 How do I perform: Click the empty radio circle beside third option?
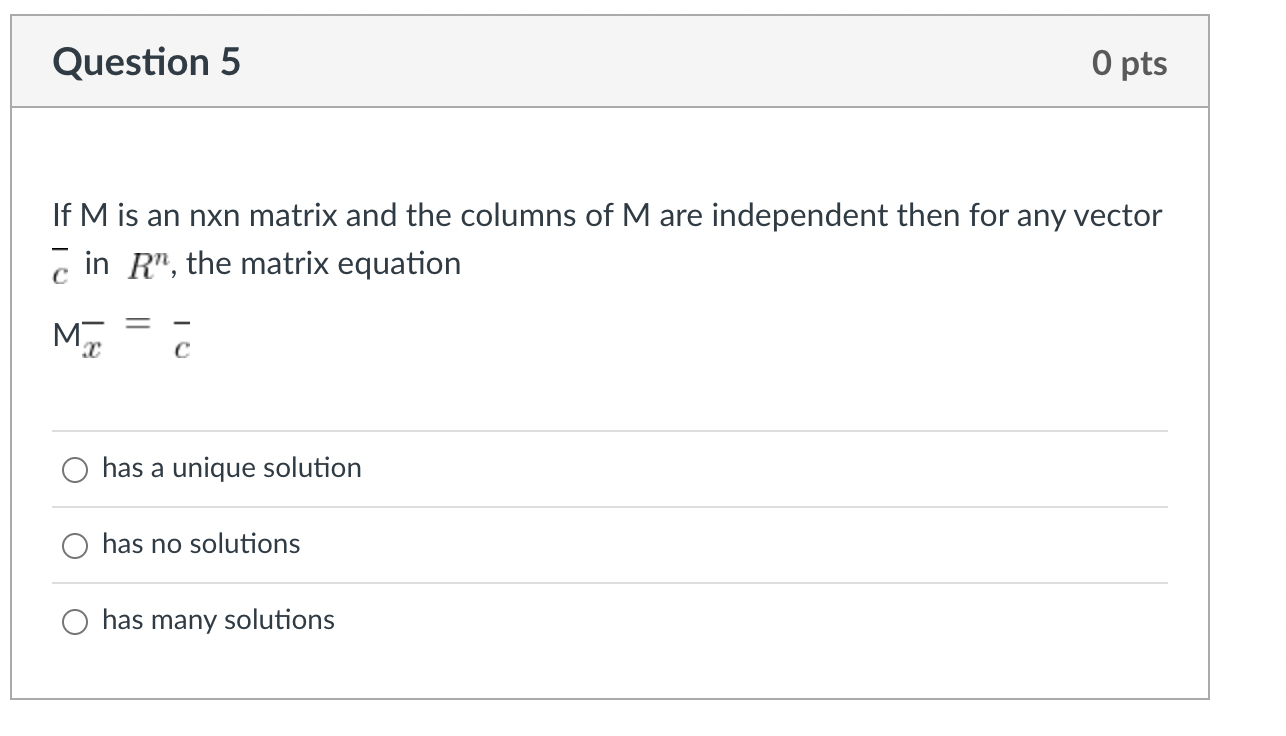point(74,620)
